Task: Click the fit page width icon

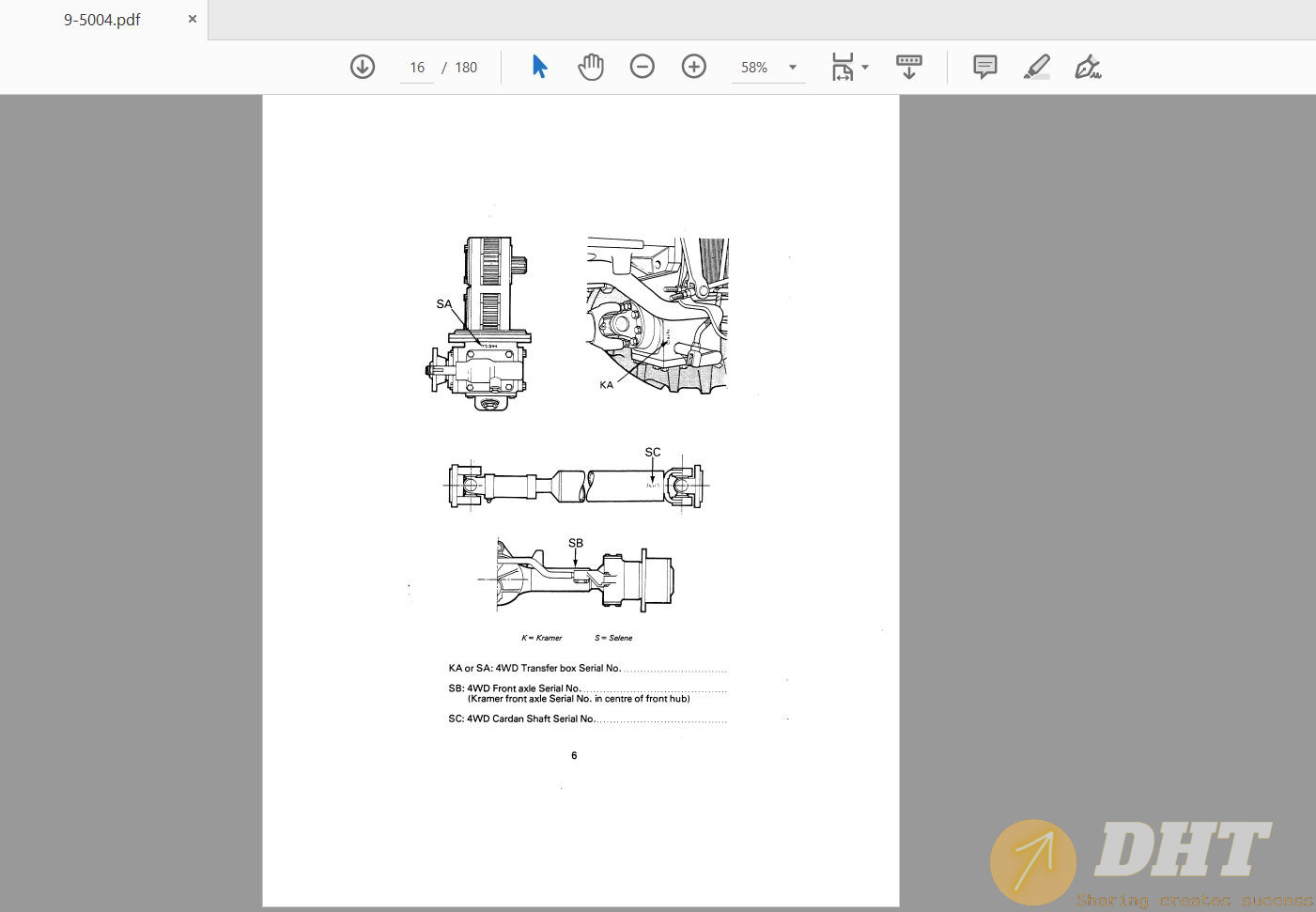Action: pos(843,67)
